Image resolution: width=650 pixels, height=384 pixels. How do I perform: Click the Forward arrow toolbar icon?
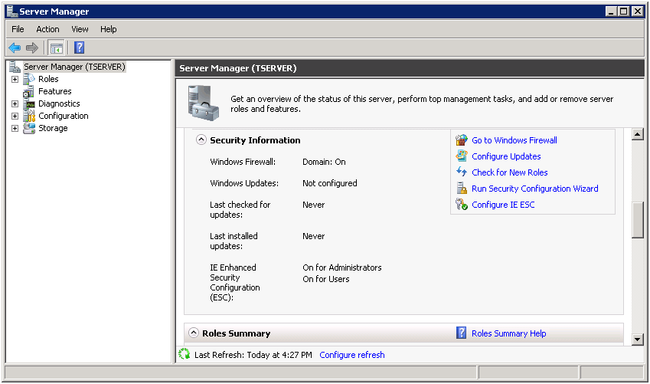pyautogui.click(x=32, y=48)
